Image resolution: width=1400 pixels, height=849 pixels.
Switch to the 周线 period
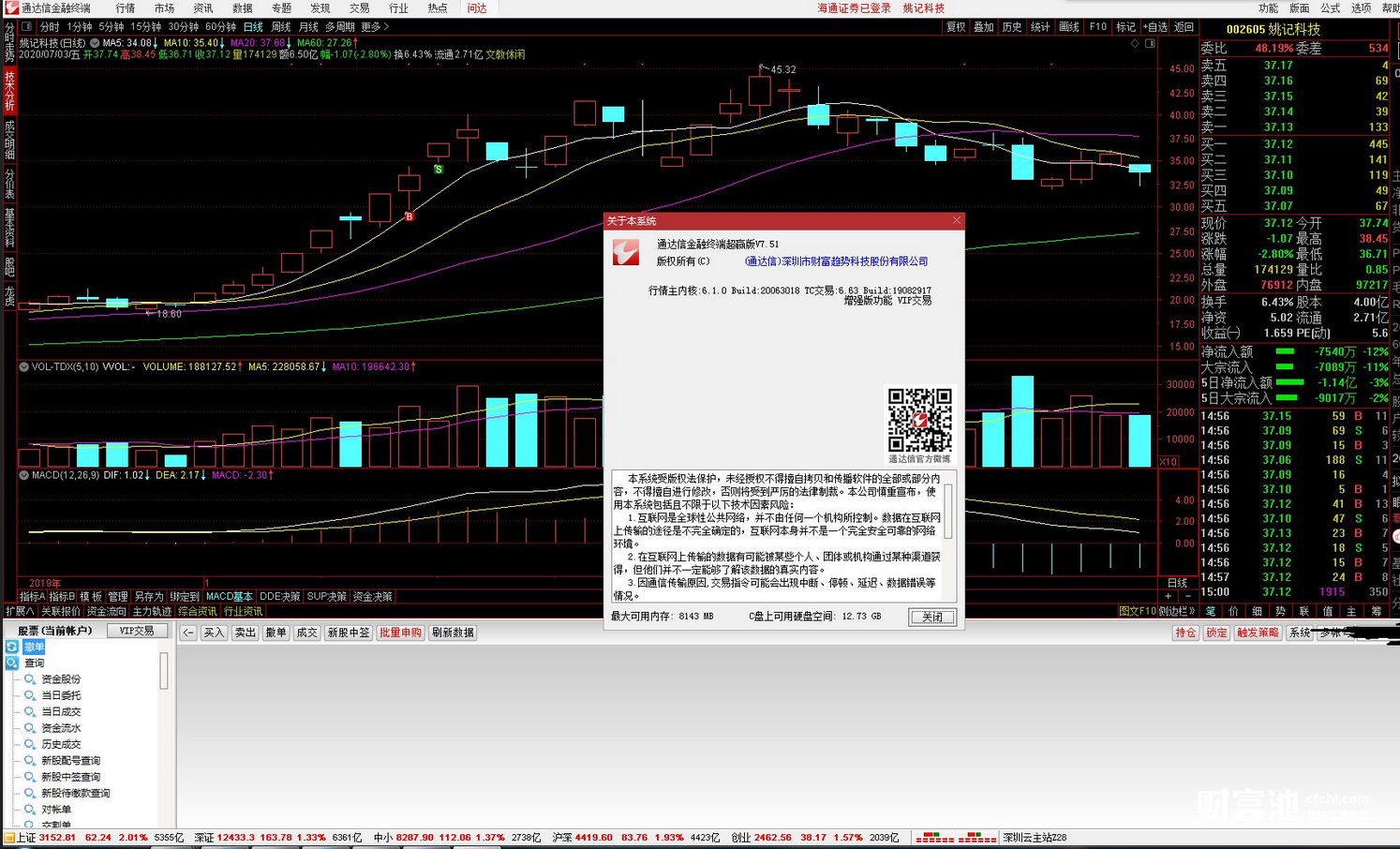coord(280,27)
